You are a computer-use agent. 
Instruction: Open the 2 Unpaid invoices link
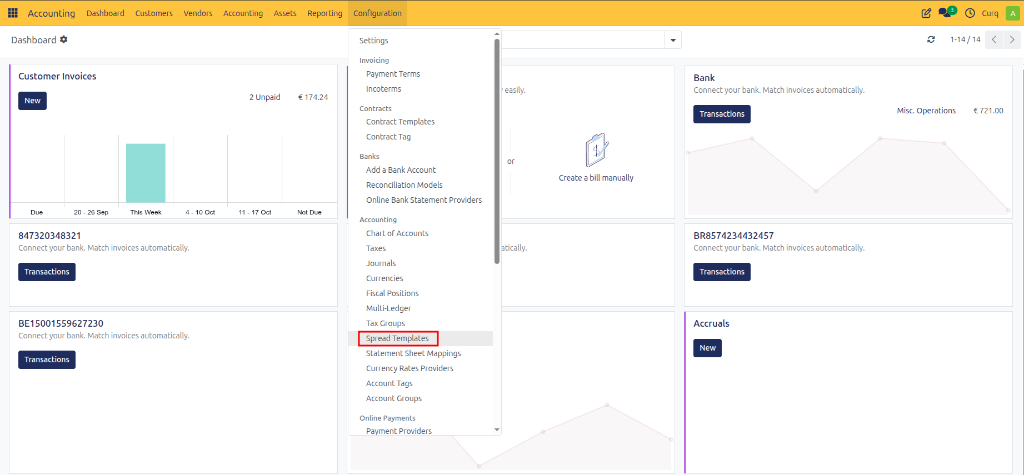pyautogui.click(x=264, y=97)
